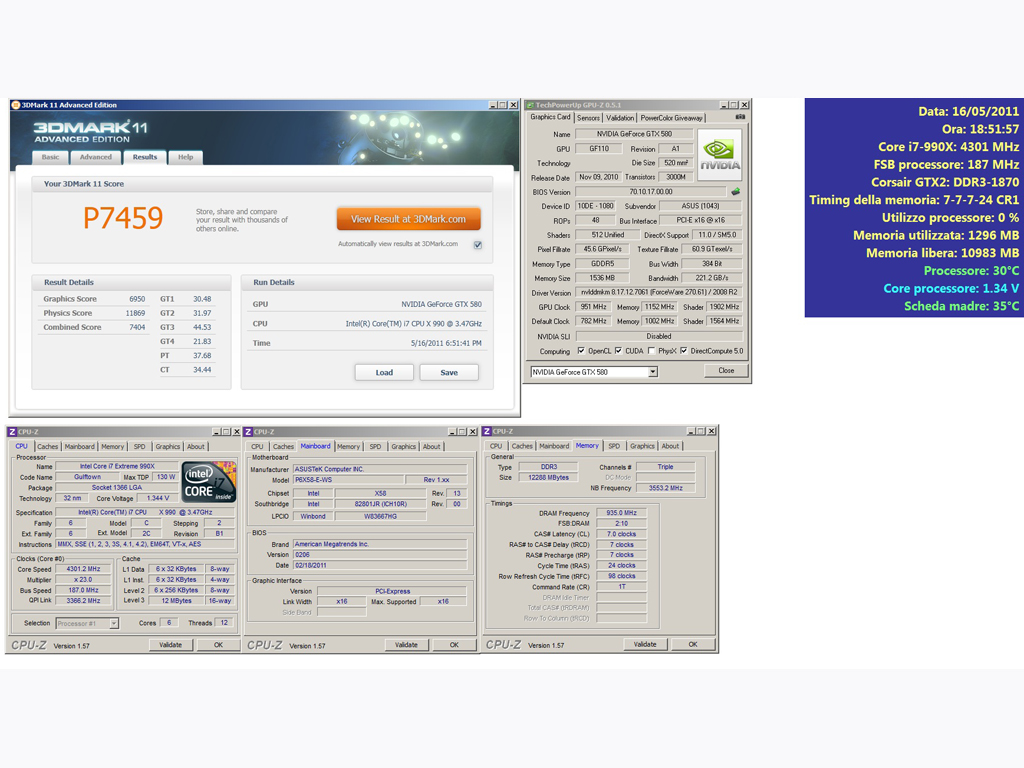Image resolution: width=1024 pixels, height=768 pixels.
Task: Toggle PhysX checkbox in GPU-Z
Action: tap(651, 351)
